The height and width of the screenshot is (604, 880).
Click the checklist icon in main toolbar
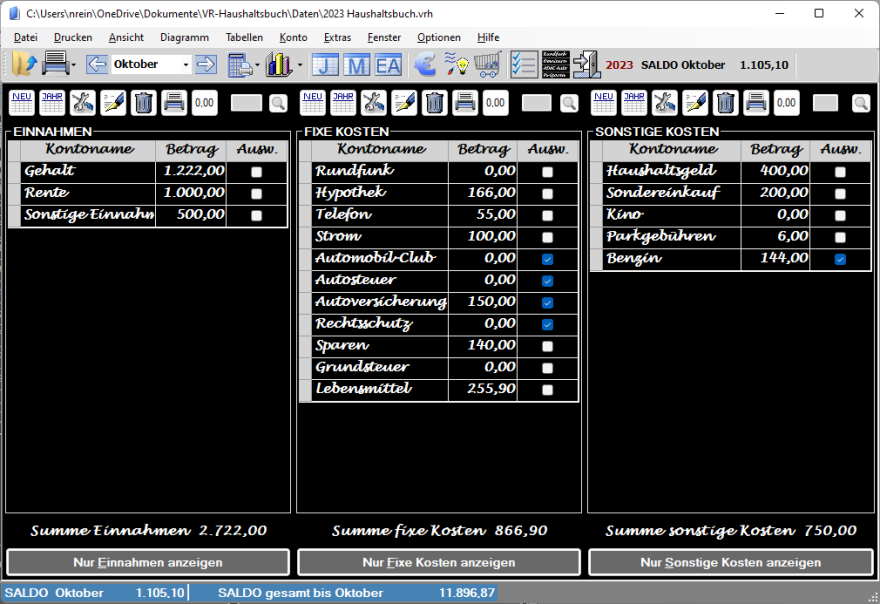point(523,65)
